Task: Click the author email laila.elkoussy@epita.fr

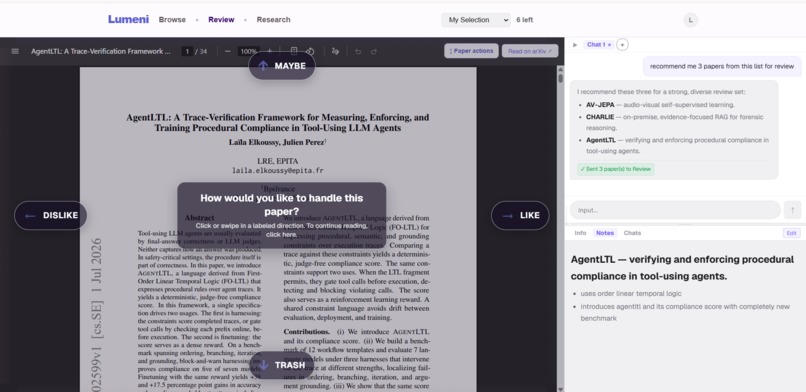Action: pyautogui.click(x=278, y=171)
